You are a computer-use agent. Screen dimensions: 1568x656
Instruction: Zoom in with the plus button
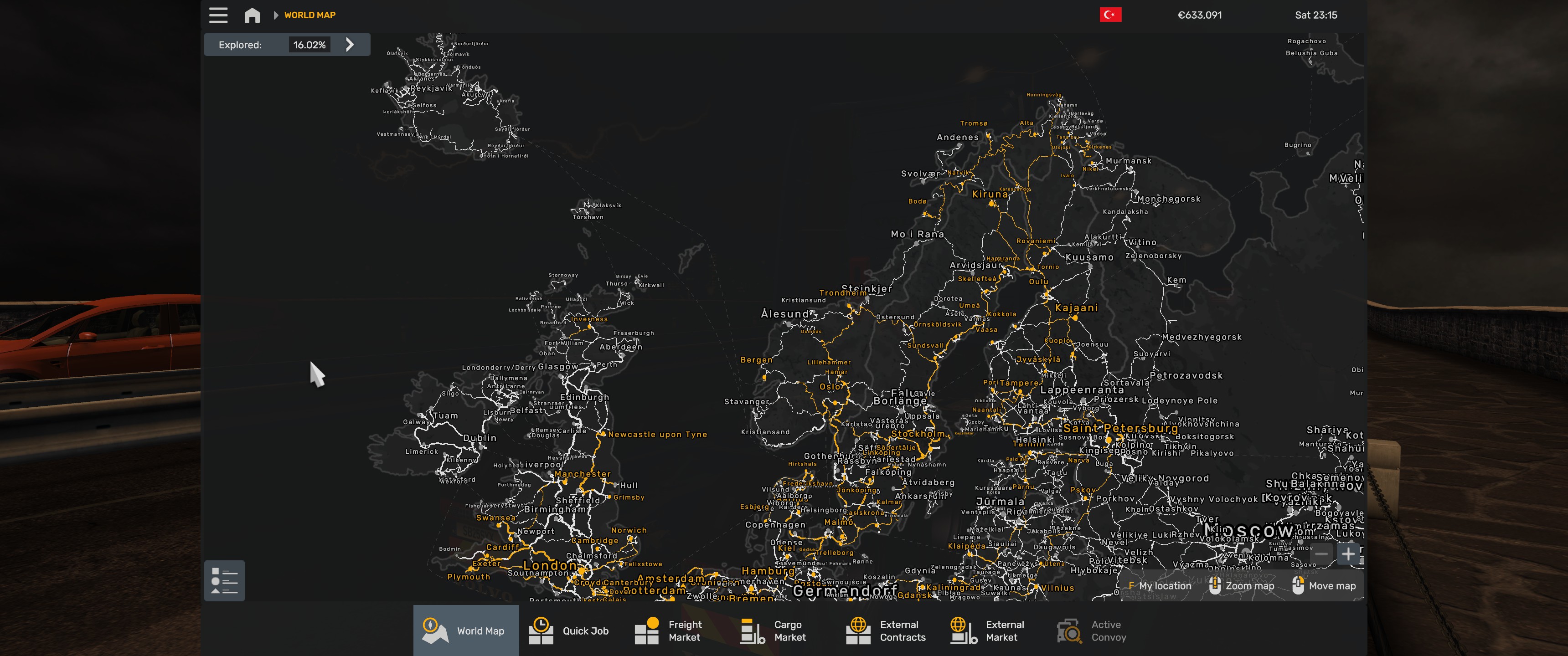(x=1348, y=554)
